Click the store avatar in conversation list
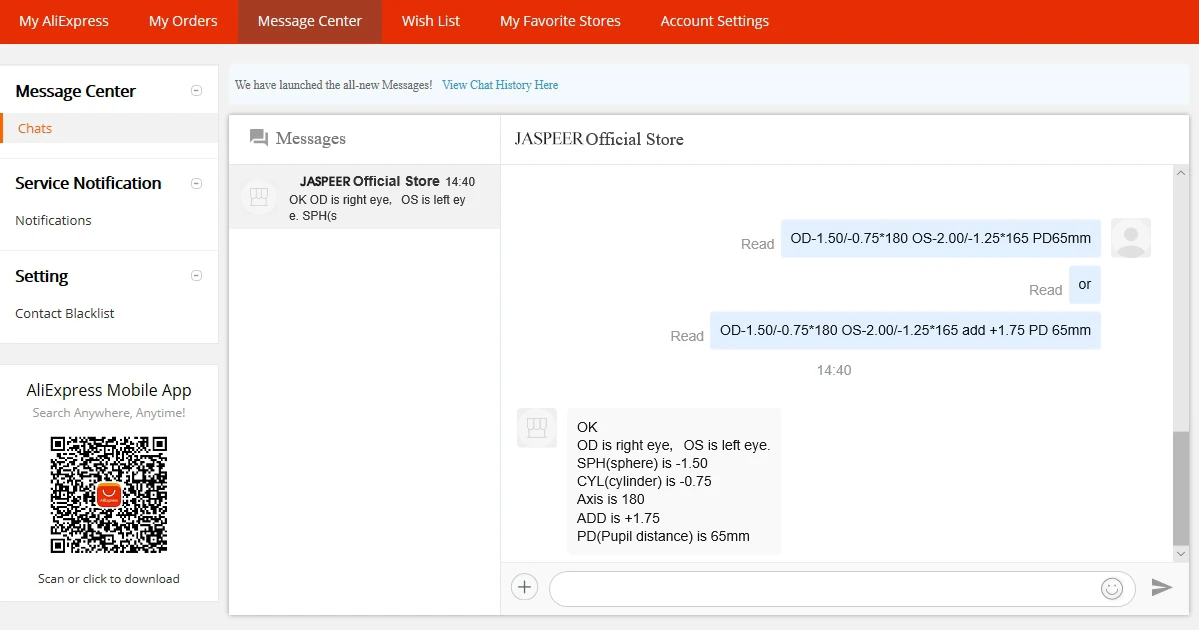 [259, 196]
